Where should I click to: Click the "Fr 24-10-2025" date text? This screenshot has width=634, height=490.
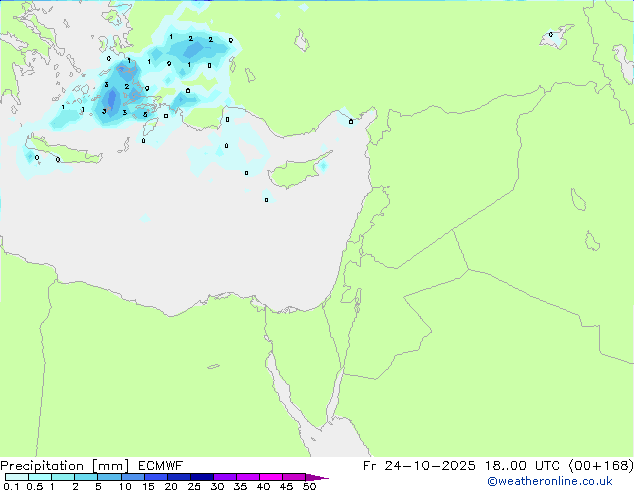(419, 466)
